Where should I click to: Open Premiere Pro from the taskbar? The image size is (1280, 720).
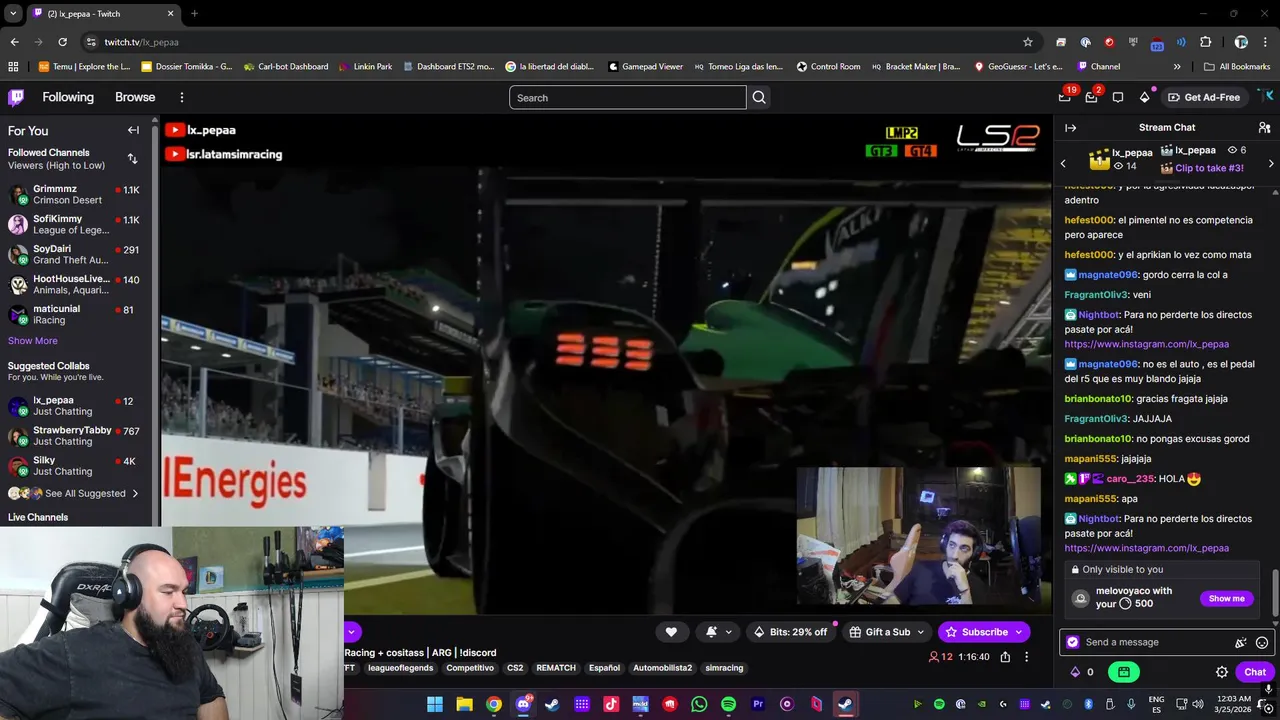point(758,704)
